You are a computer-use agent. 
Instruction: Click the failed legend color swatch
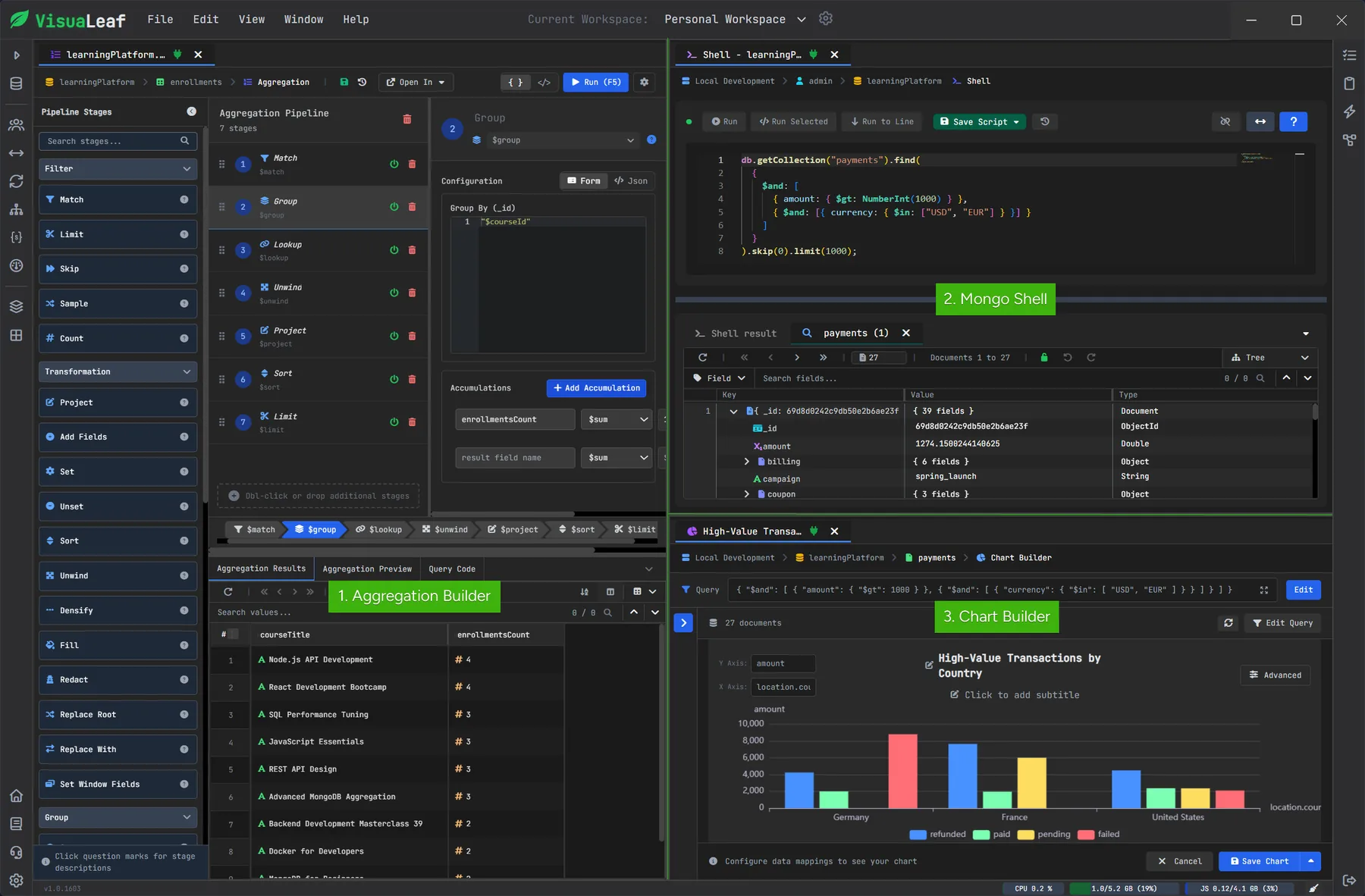[x=1086, y=835]
